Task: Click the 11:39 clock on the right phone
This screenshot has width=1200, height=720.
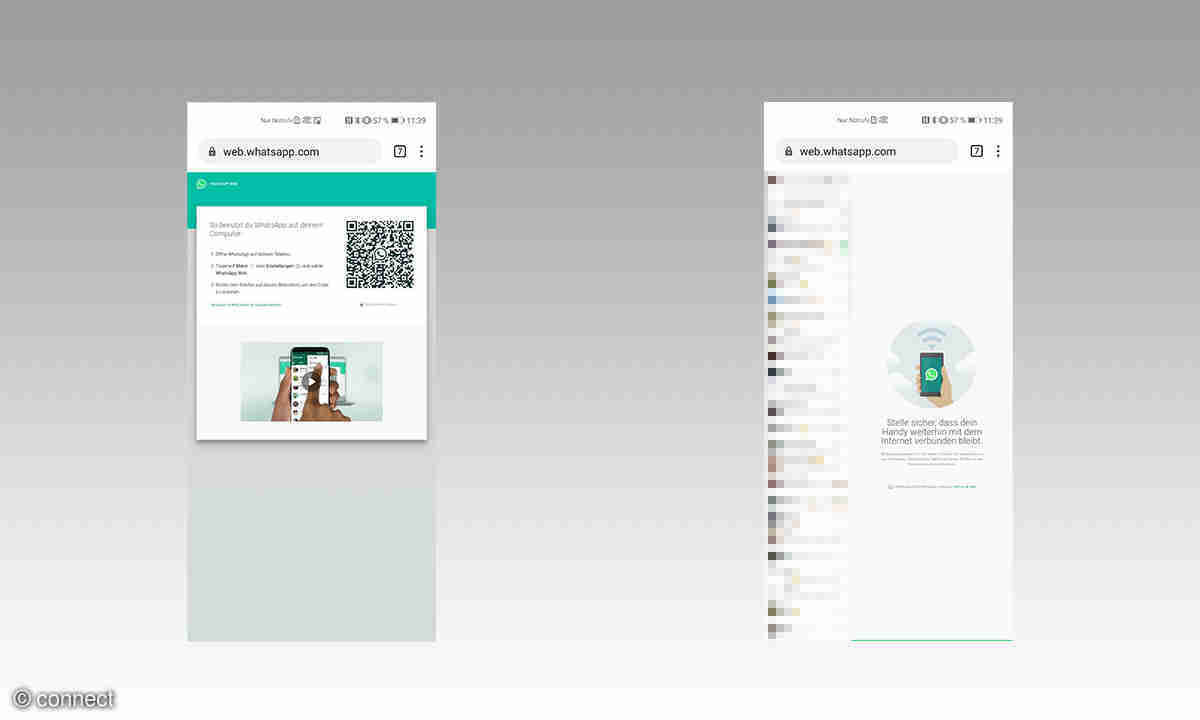Action: point(992,120)
